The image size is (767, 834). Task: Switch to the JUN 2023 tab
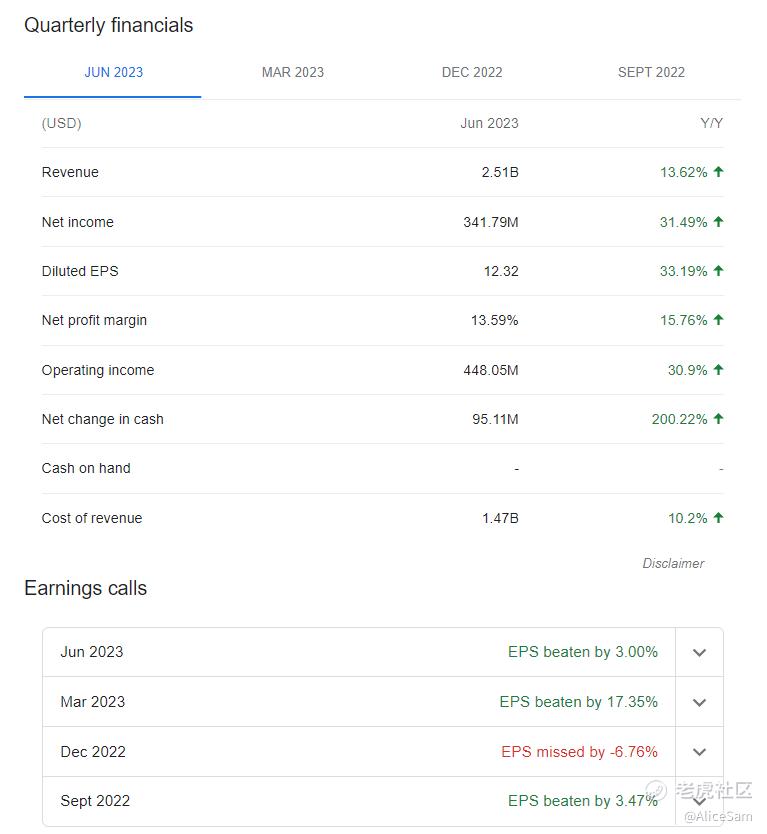(113, 72)
